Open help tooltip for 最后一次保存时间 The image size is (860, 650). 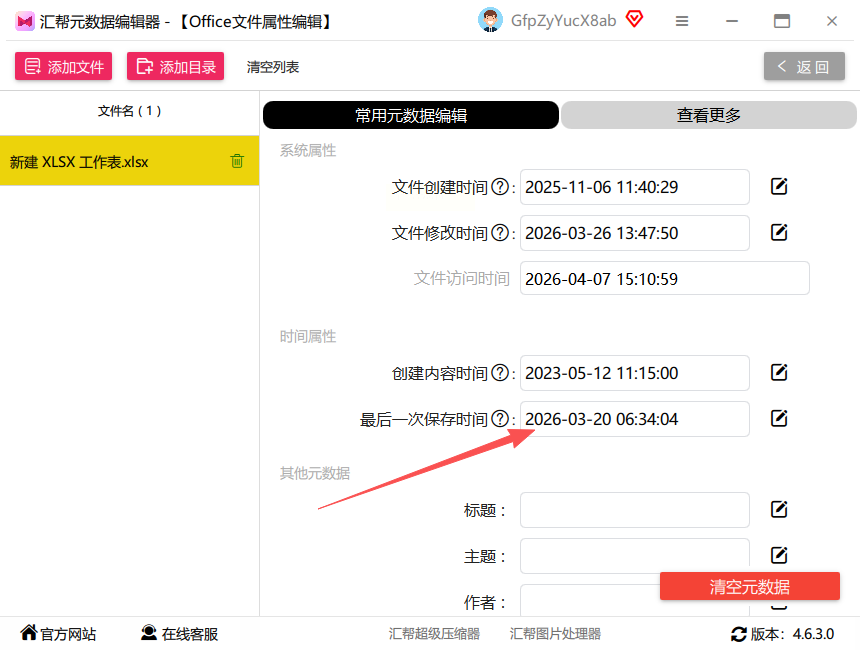coord(500,419)
